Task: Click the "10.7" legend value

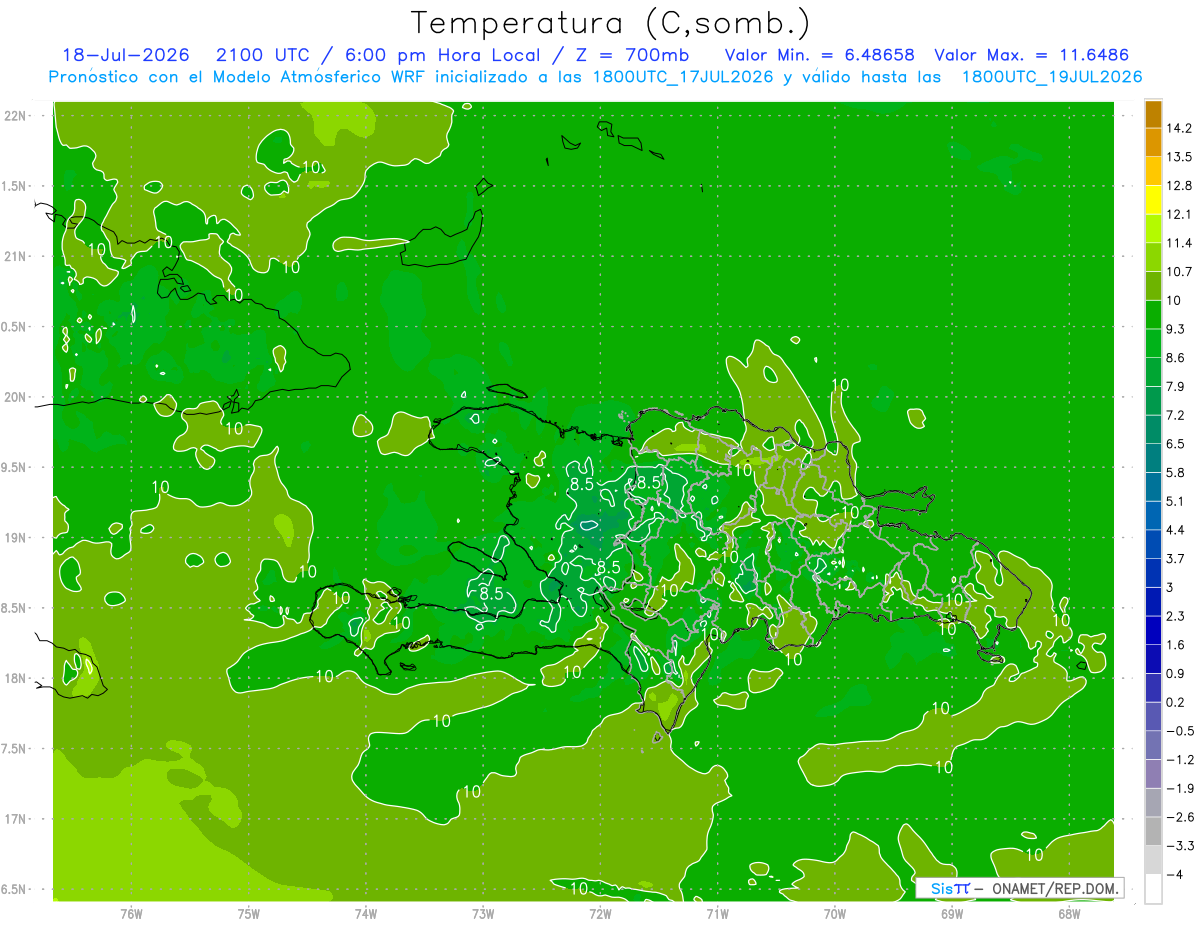Action: pos(1179,272)
